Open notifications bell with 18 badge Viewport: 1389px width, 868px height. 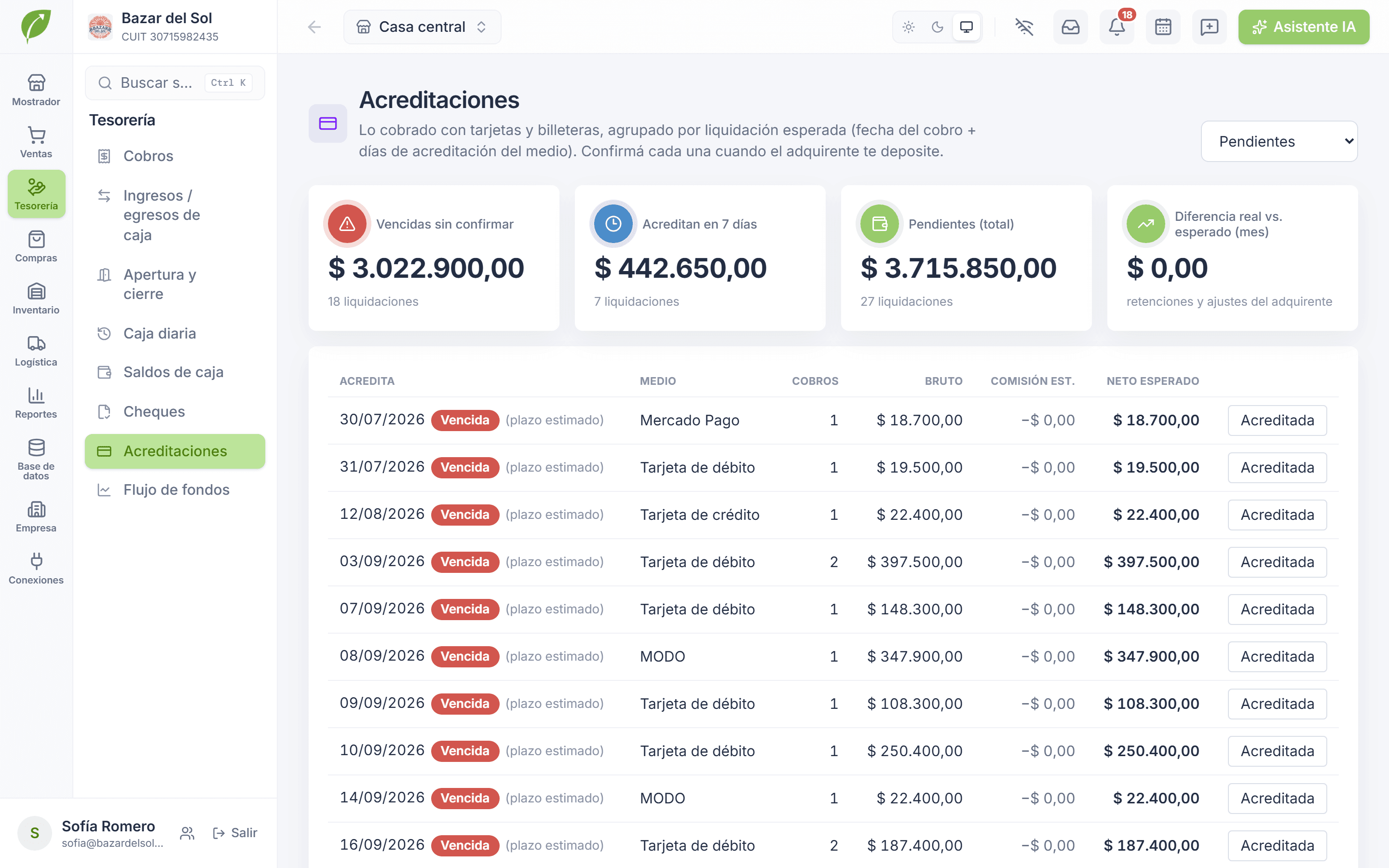(x=1117, y=27)
